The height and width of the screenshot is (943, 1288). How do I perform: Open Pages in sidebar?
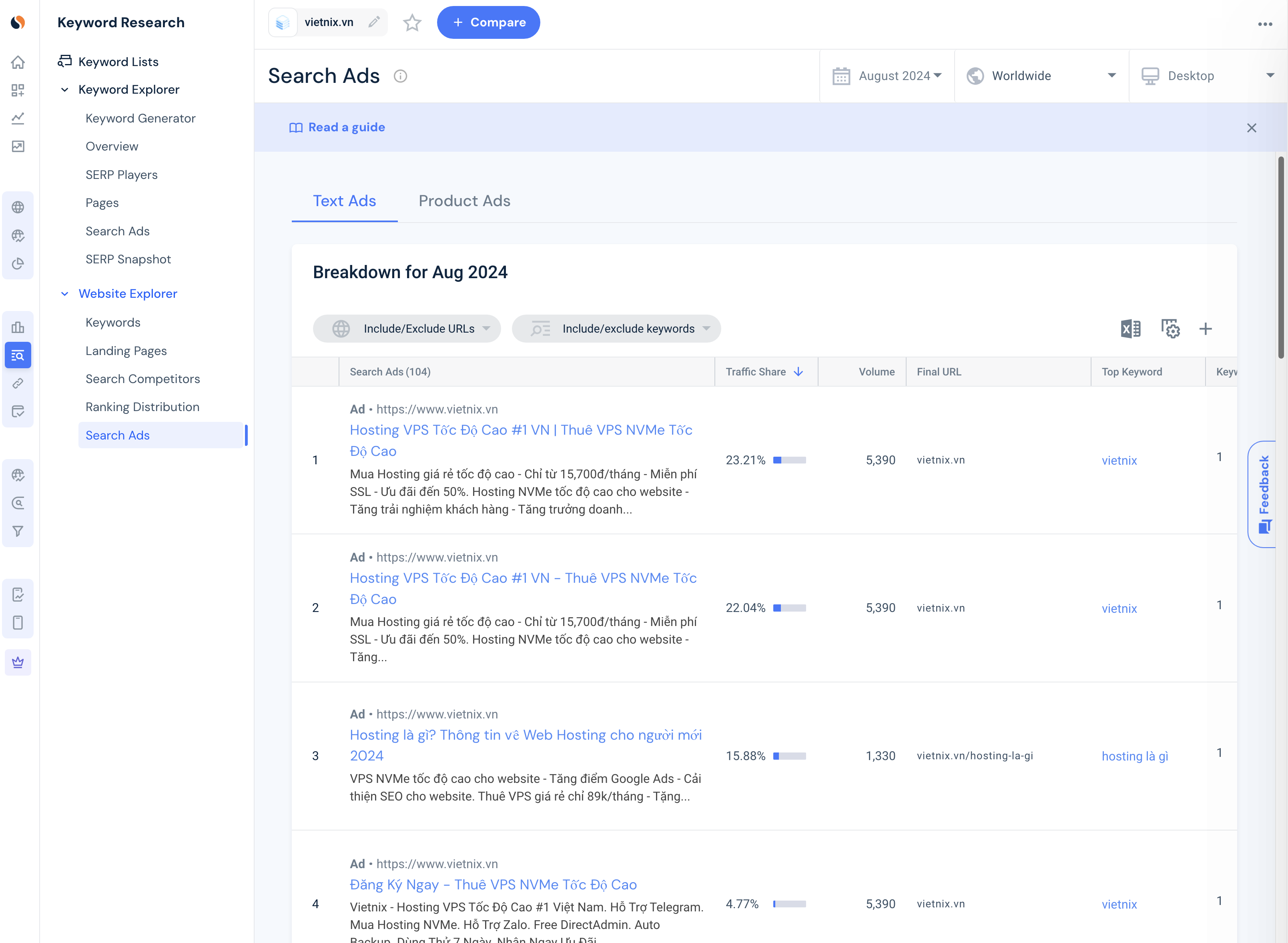coord(102,203)
